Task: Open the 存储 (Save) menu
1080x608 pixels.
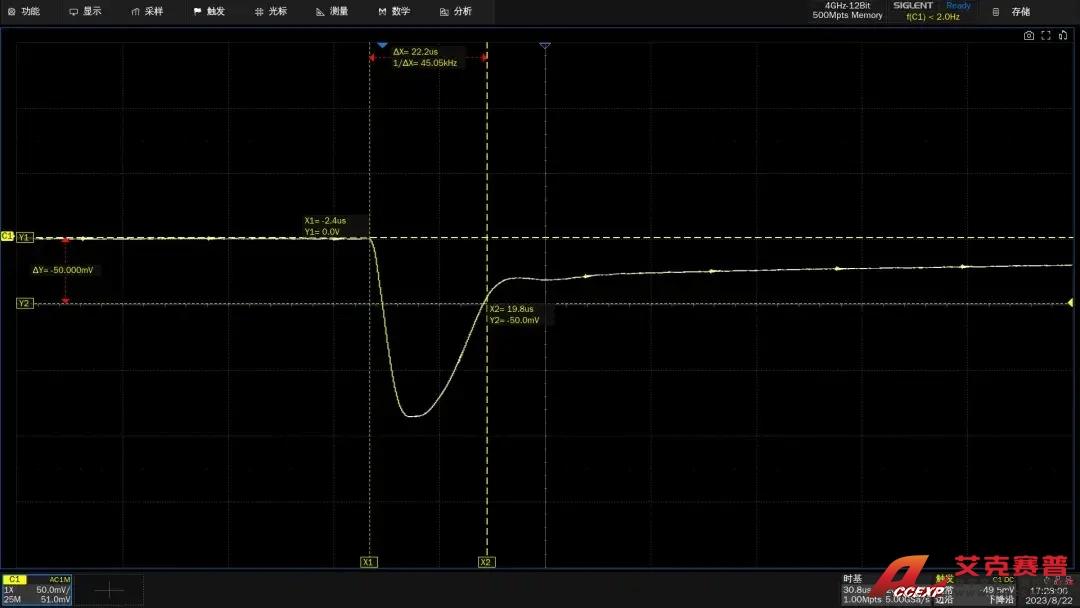Action: coord(1012,12)
